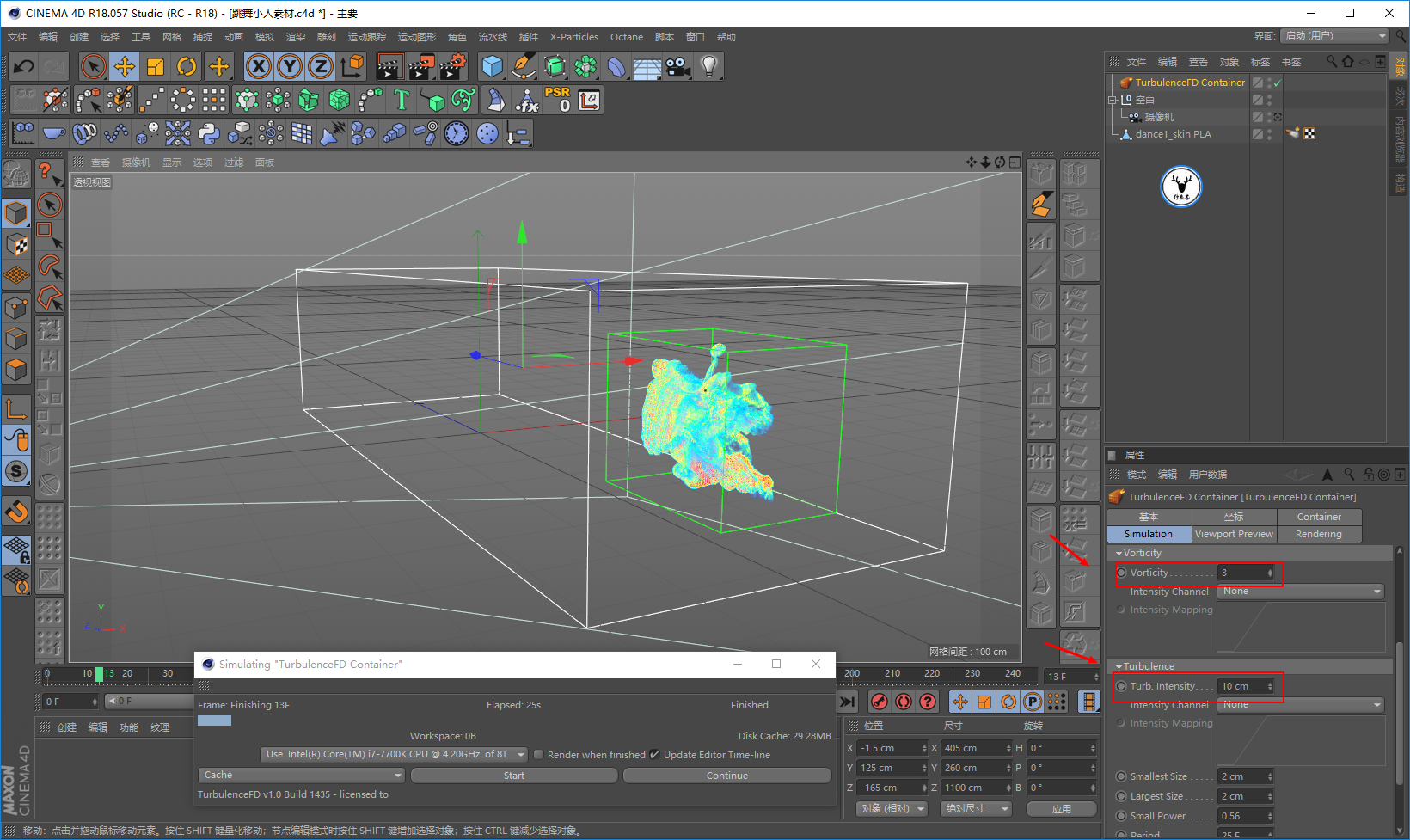1410x840 pixels.
Task: Click the PSR reset icon
Action: [x=557, y=100]
